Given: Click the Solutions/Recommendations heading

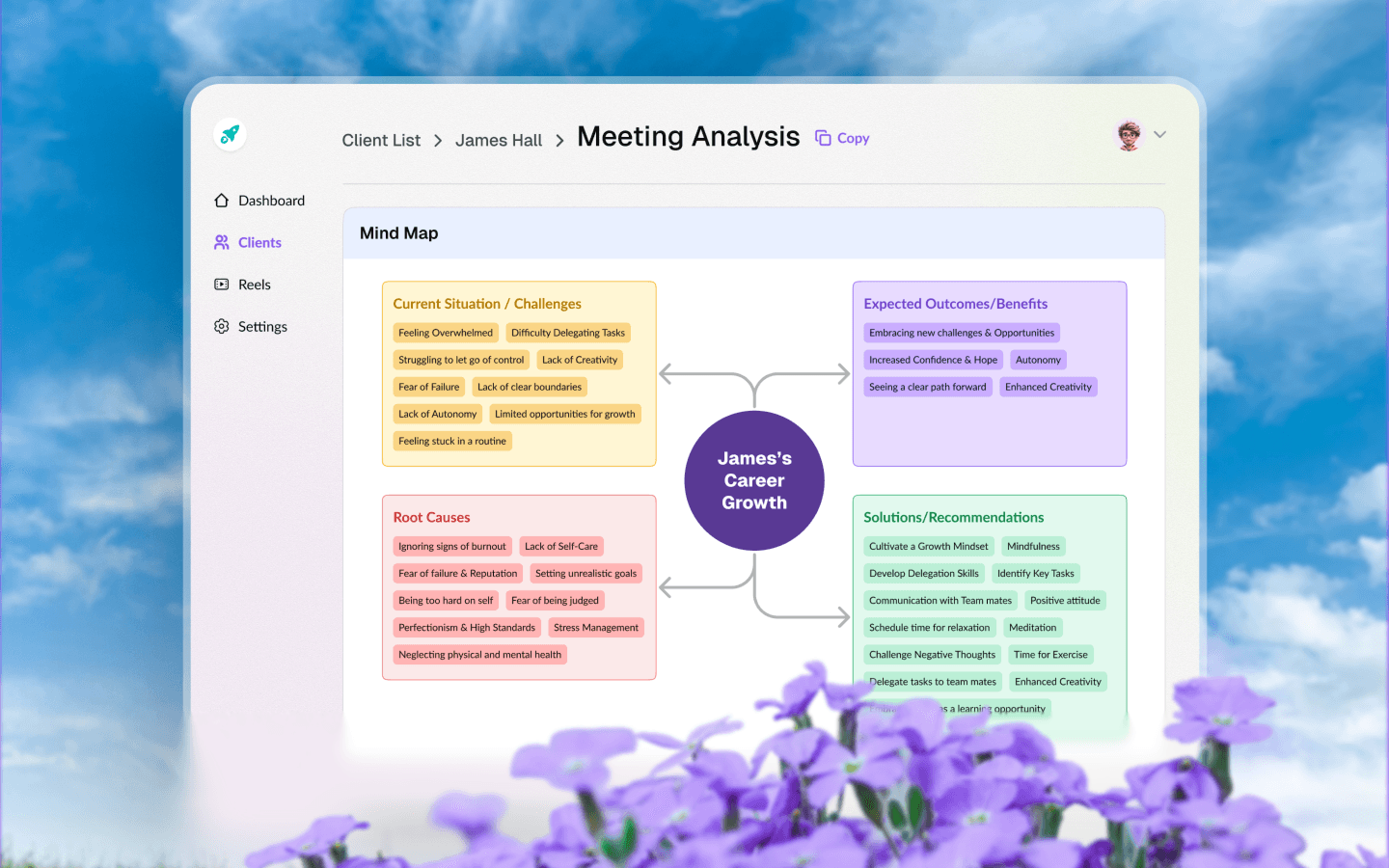Looking at the screenshot, I should tap(954, 518).
